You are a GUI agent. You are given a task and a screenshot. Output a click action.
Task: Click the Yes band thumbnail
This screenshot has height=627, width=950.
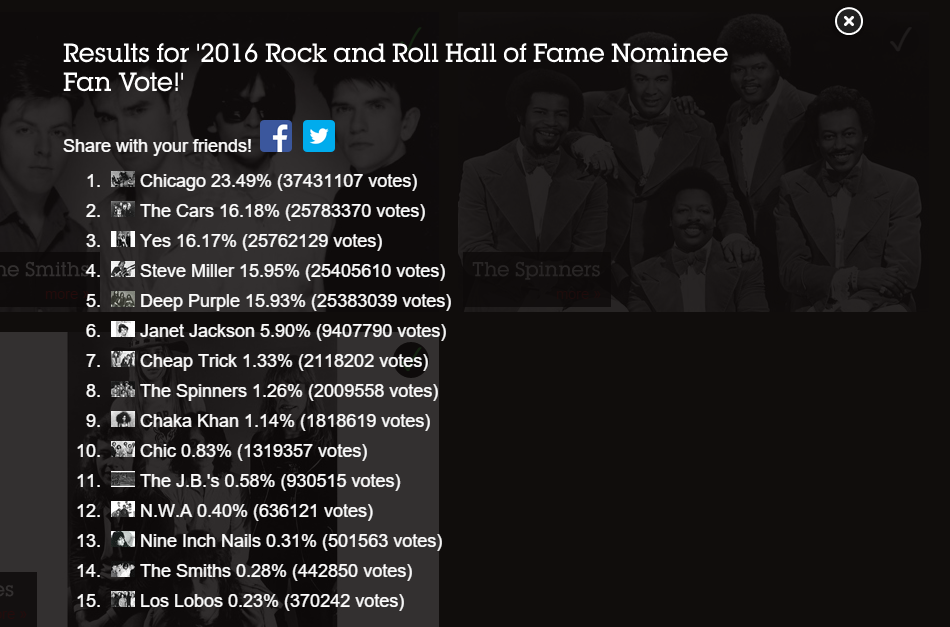(123, 240)
